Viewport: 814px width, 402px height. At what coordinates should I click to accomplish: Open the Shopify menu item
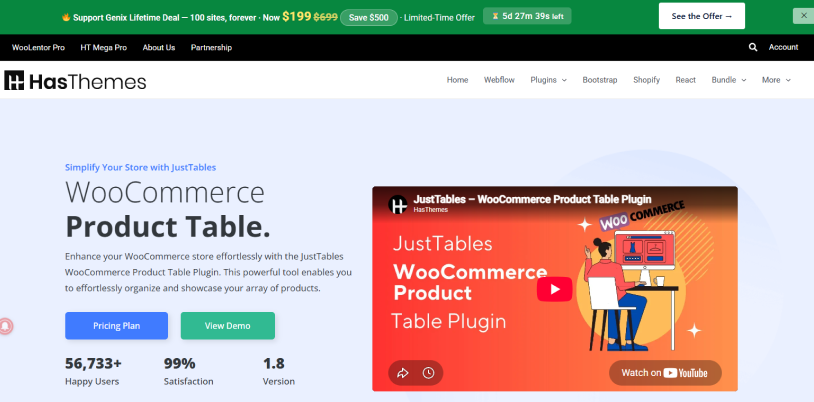tap(646, 80)
